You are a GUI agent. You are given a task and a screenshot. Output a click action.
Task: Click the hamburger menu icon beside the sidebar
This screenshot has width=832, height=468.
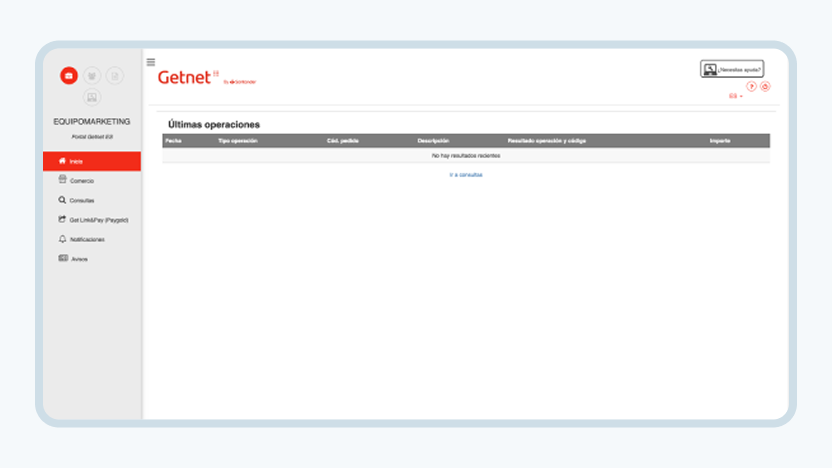(x=151, y=63)
